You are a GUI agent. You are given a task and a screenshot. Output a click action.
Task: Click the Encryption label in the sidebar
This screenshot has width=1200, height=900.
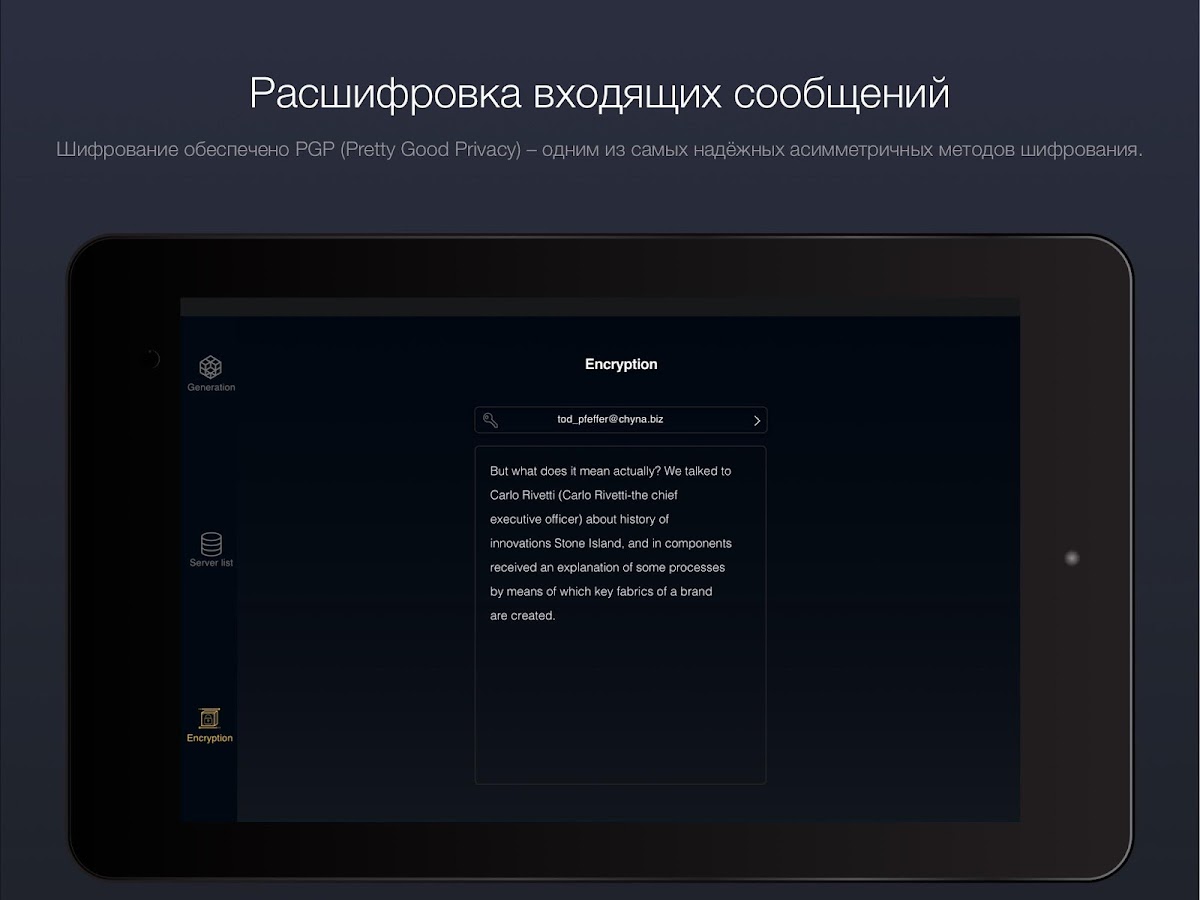[210, 738]
